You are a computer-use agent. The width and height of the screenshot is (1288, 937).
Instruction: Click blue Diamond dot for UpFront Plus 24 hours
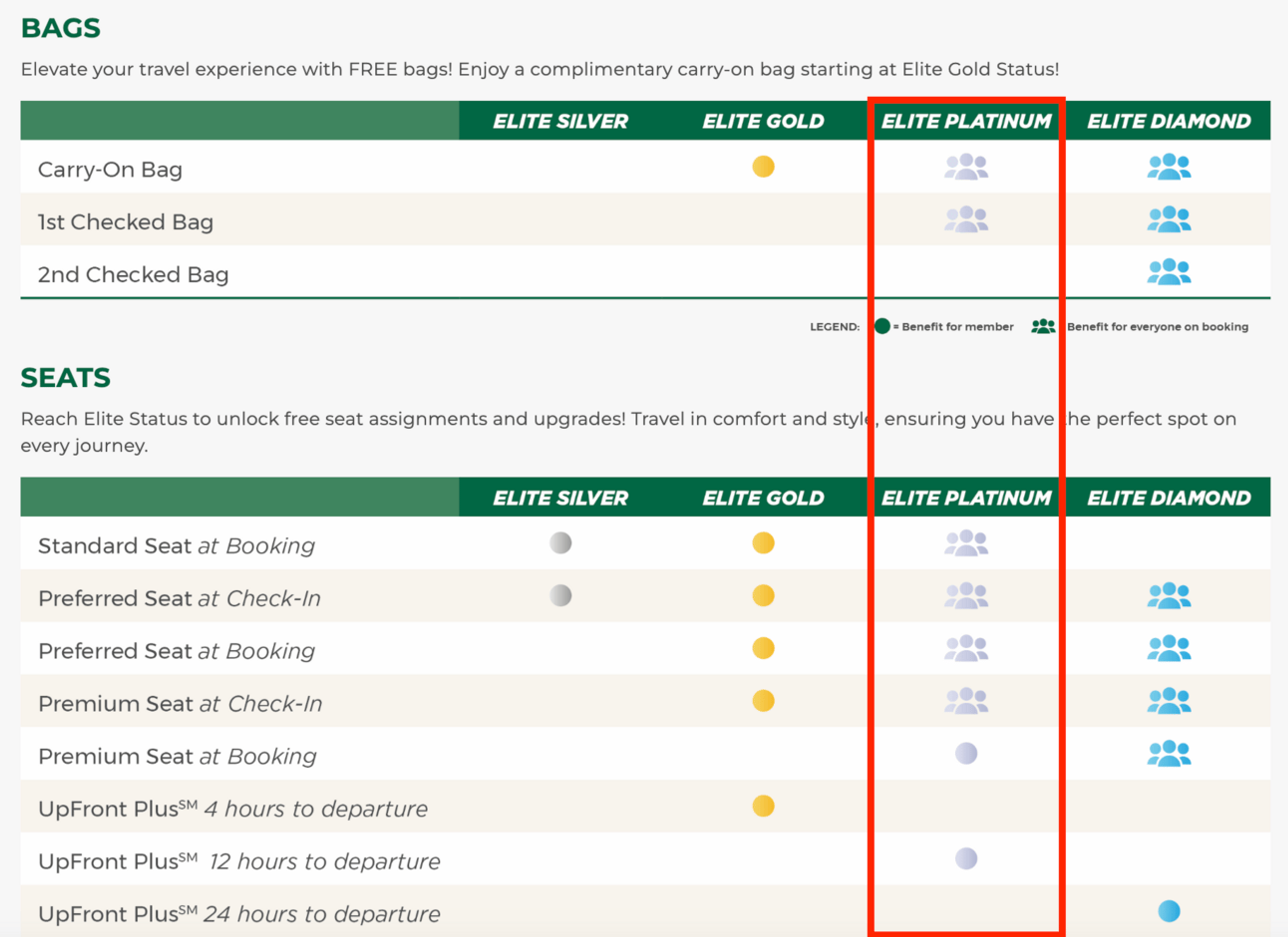[x=1169, y=912]
